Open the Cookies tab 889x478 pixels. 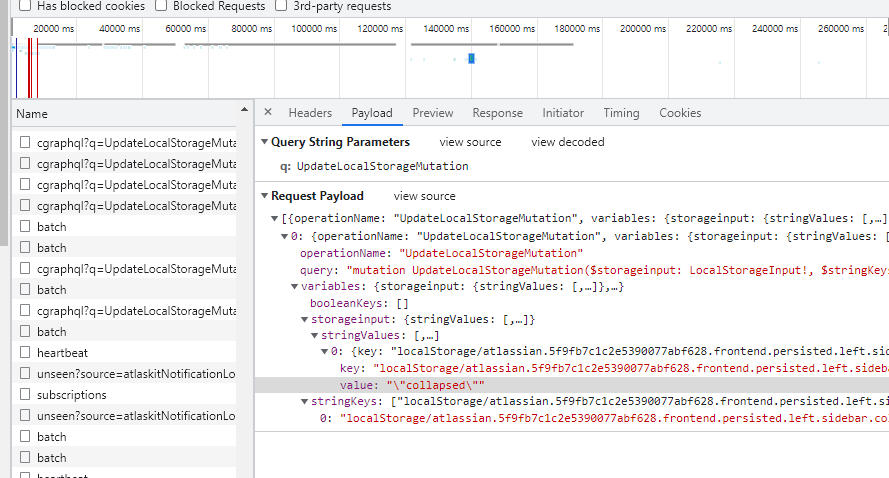click(x=680, y=113)
